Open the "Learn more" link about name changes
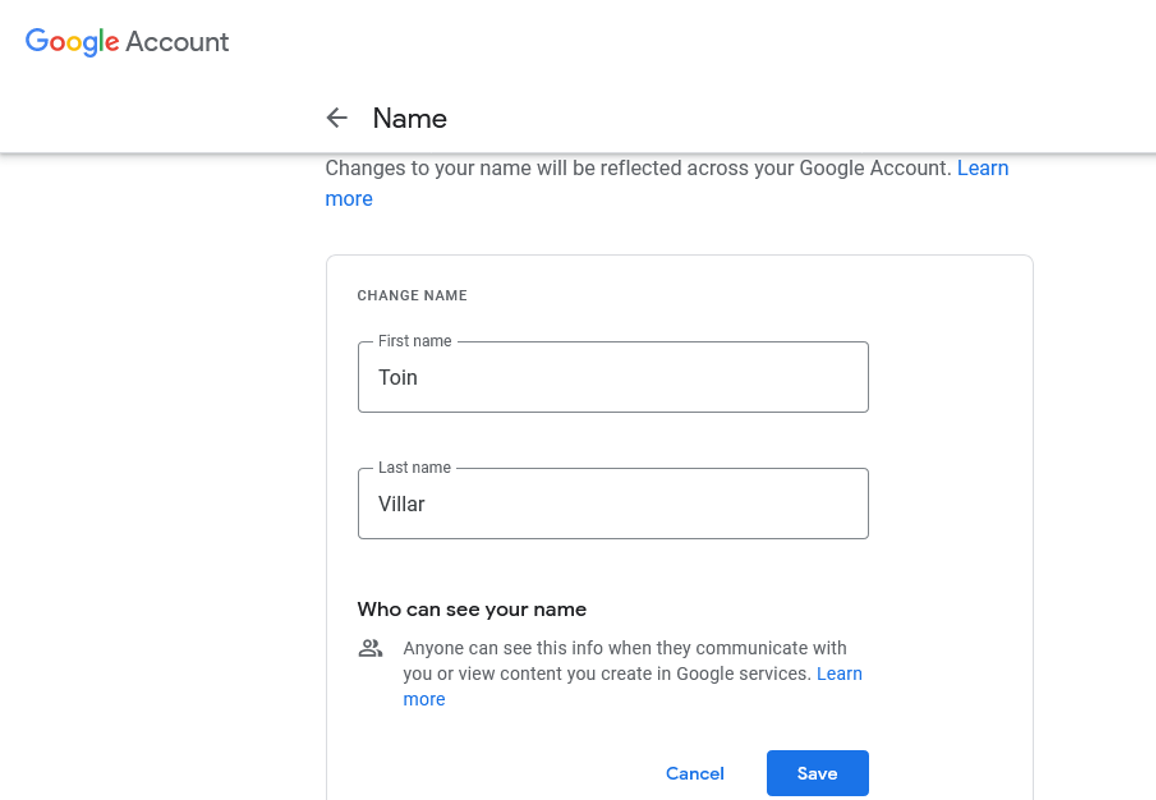The height and width of the screenshot is (800, 1156). (x=983, y=168)
